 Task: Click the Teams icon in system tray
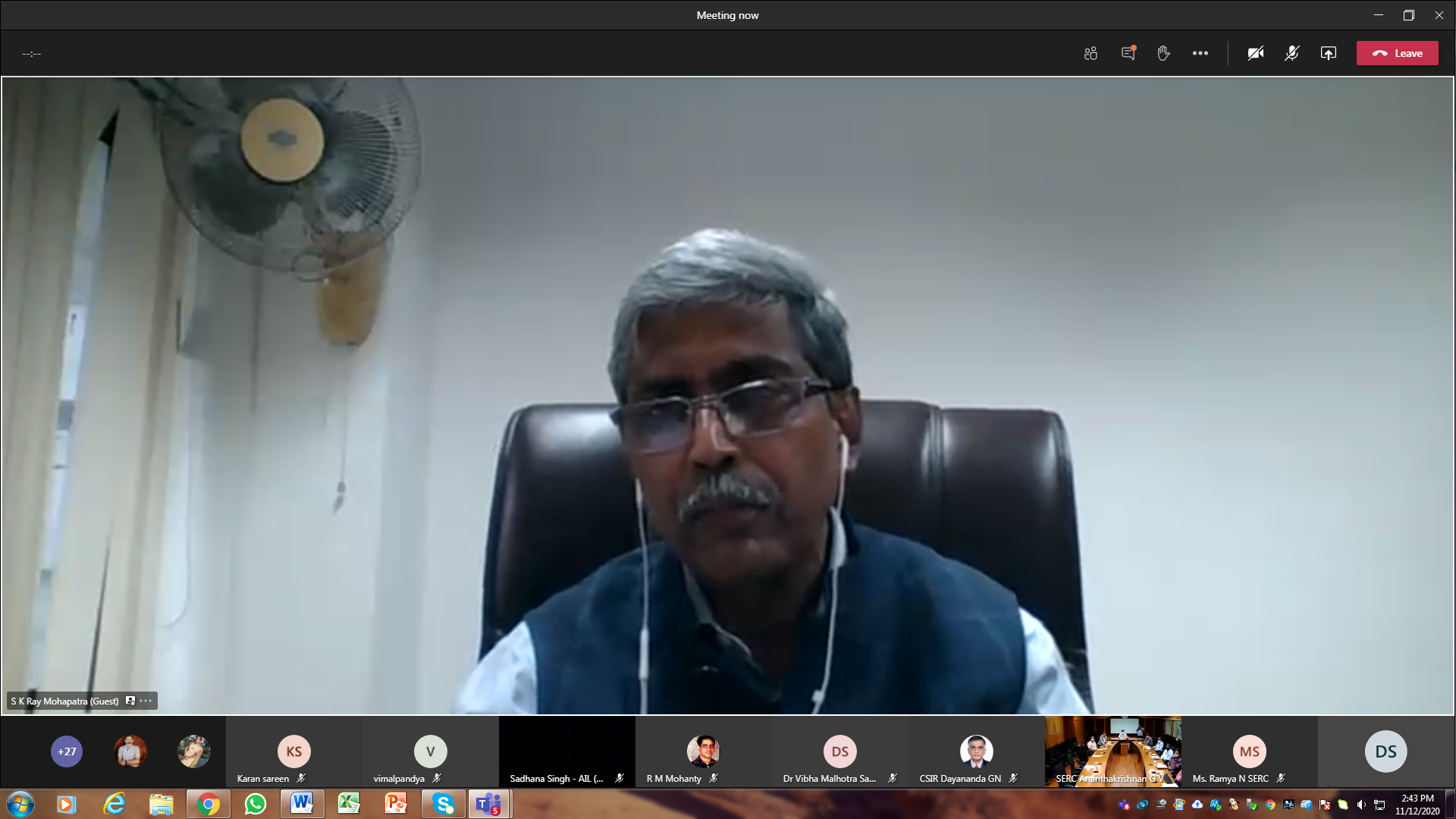1124,805
